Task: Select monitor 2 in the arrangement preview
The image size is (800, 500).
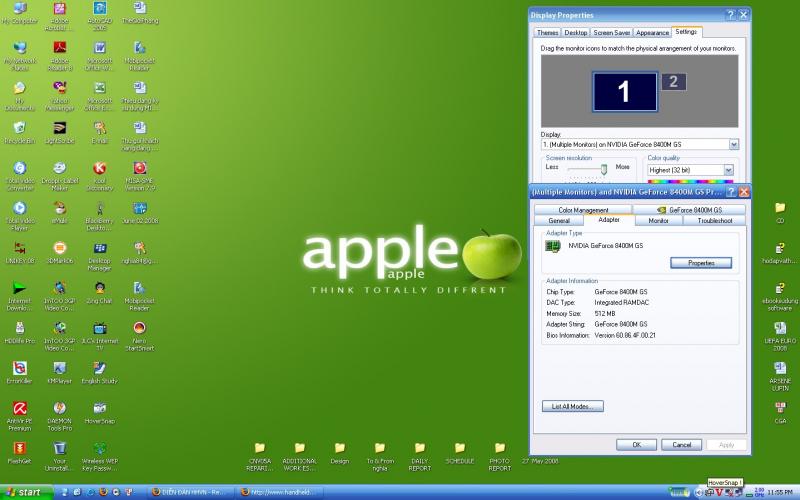Action: [673, 81]
